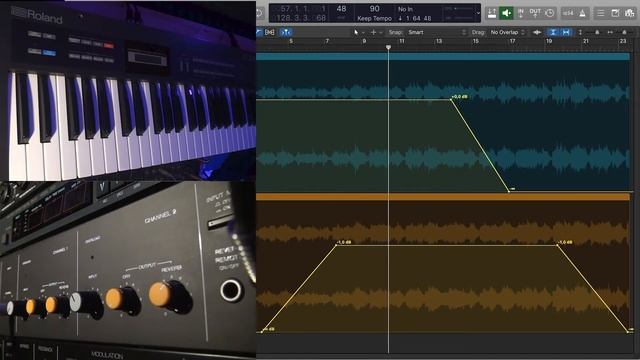The height and width of the screenshot is (360, 640).
Task: Select the Pointer tool icon
Action: click(x=356, y=32)
